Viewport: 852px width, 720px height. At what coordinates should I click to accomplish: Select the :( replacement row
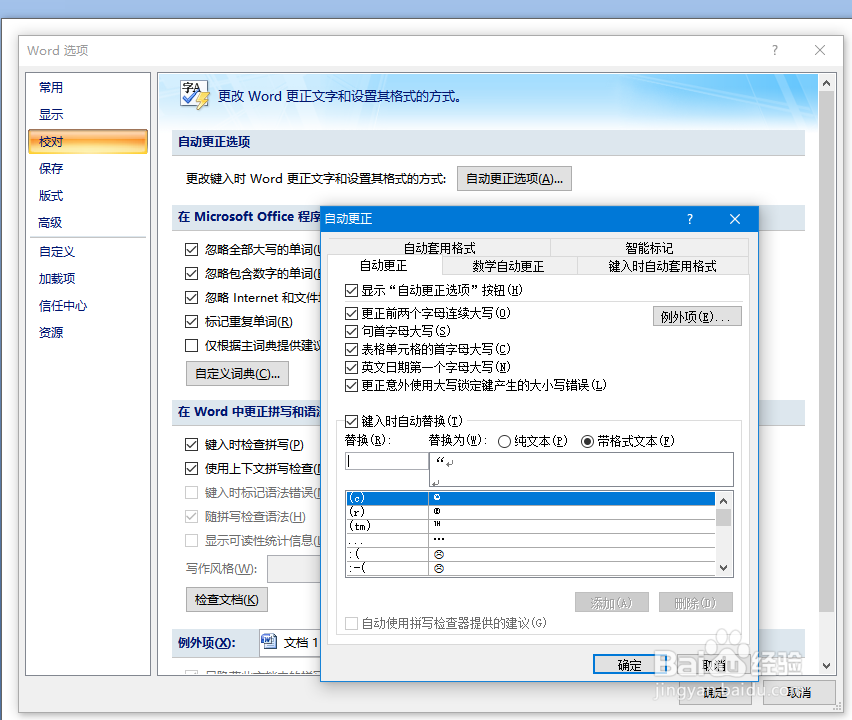530,554
